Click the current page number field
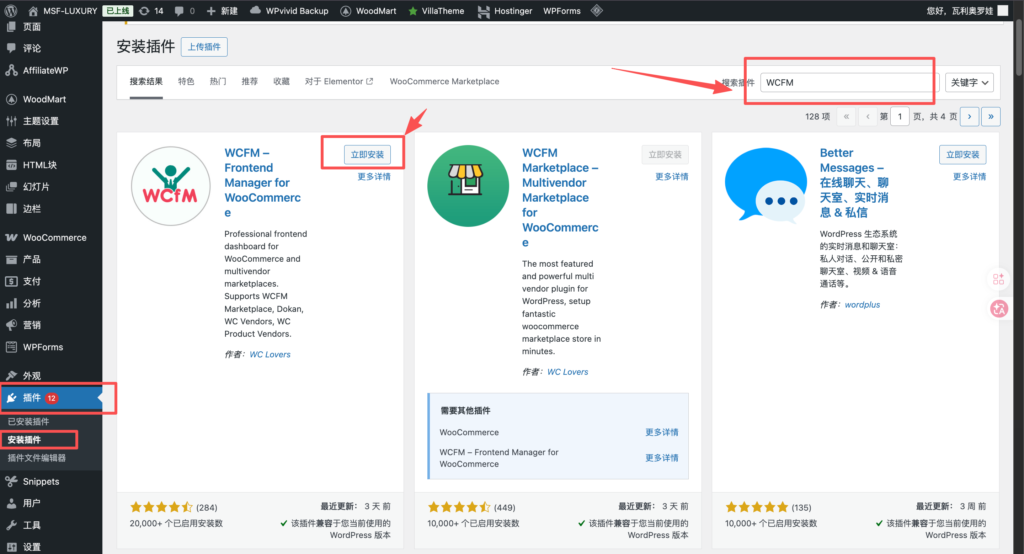The image size is (1024, 554). (x=899, y=116)
